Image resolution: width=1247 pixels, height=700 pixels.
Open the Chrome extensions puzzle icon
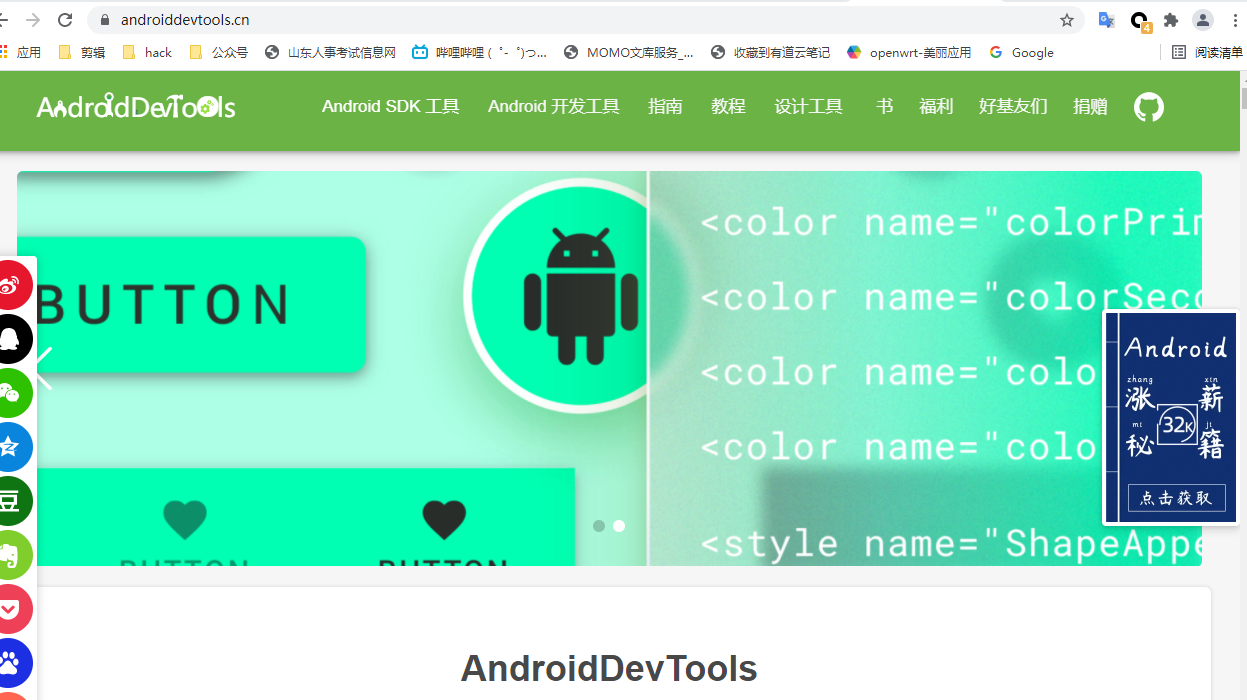pos(1171,20)
